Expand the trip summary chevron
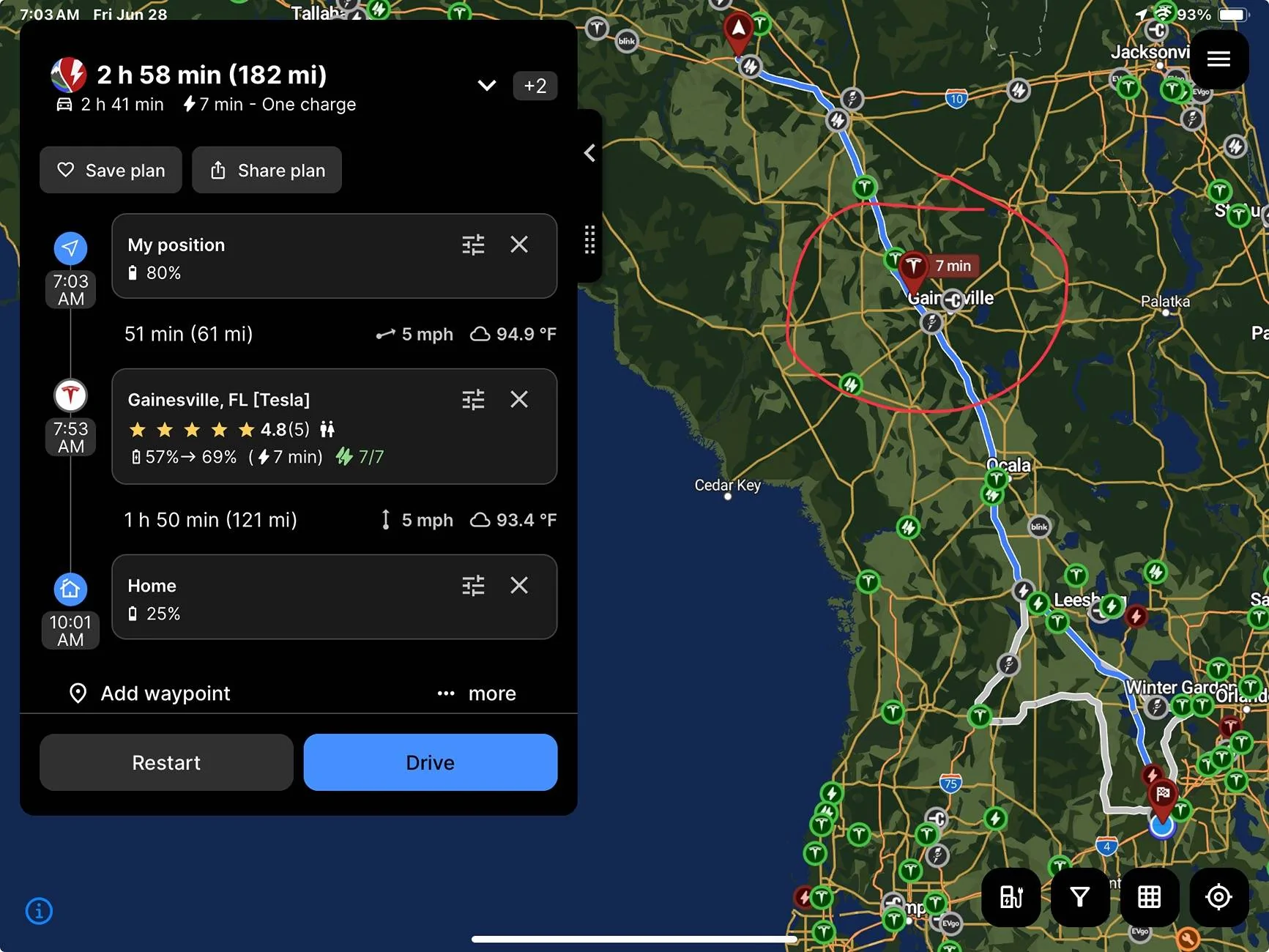 pyautogui.click(x=487, y=86)
